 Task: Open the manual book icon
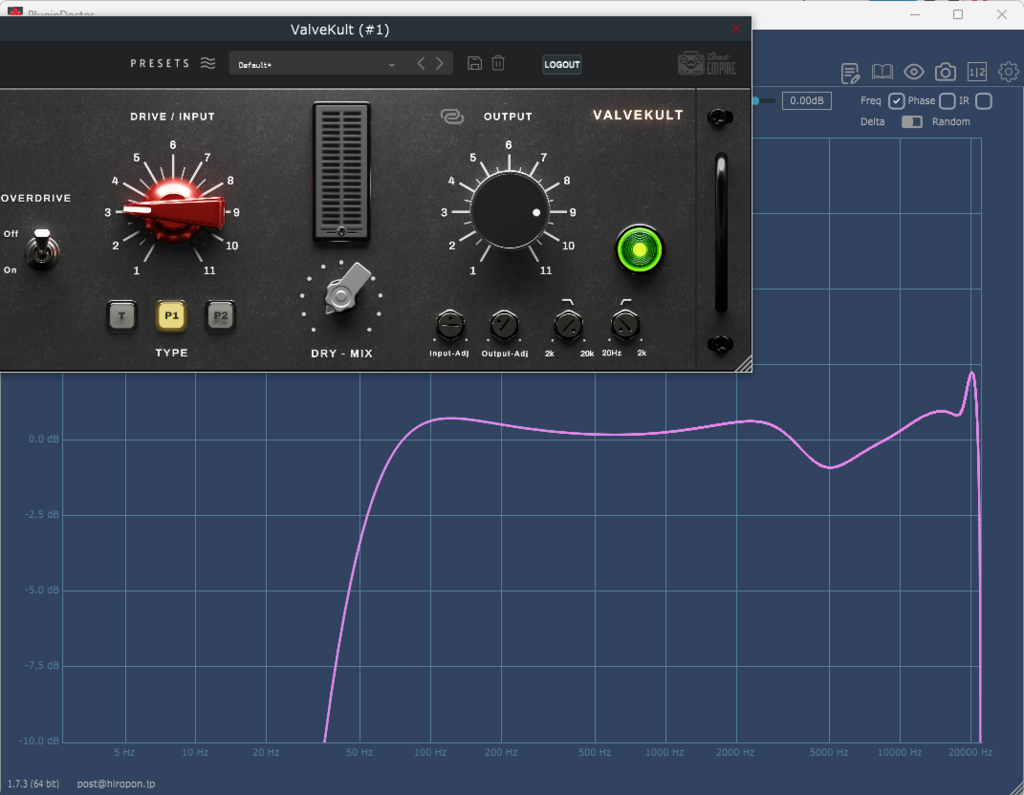pos(882,72)
